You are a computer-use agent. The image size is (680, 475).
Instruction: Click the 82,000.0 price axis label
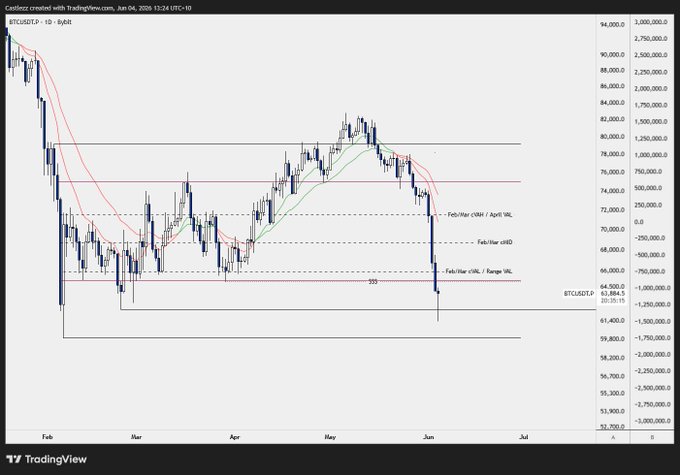click(612, 119)
